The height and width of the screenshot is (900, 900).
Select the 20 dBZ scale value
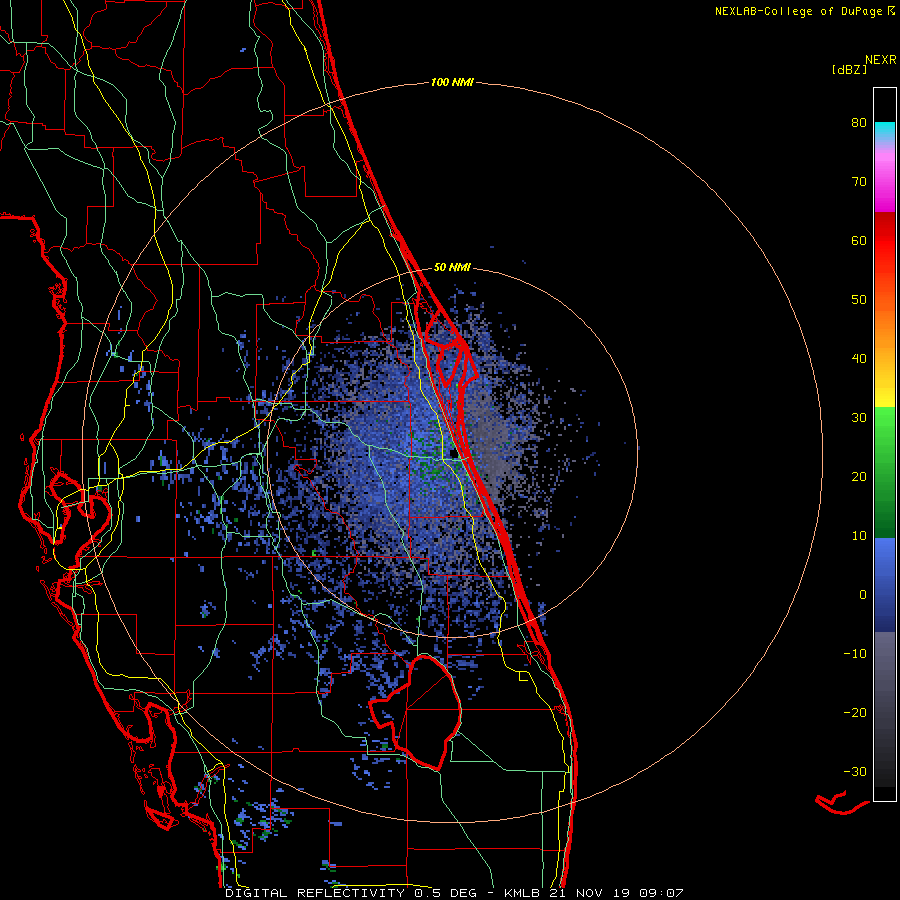(x=859, y=476)
